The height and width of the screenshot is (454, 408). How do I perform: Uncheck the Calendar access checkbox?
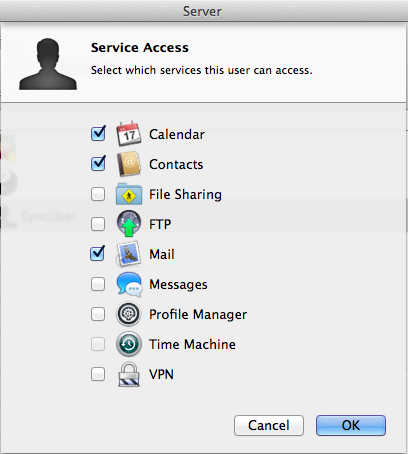(98, 134)
